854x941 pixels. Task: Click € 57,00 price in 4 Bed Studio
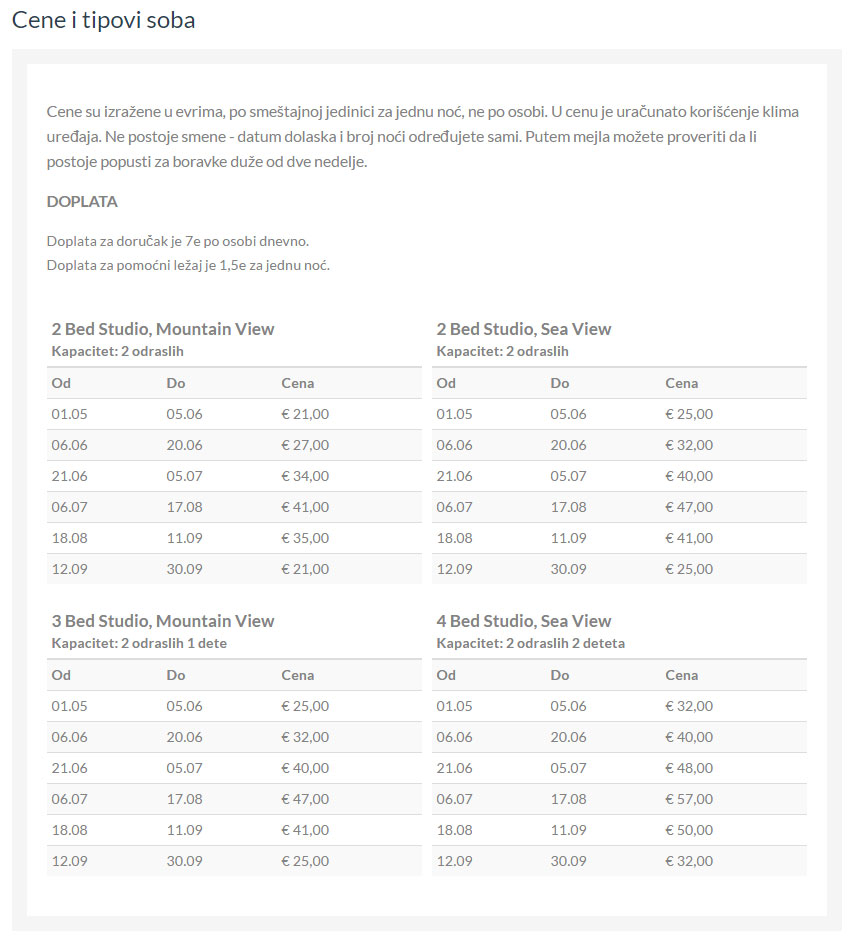tap(689, 799)
